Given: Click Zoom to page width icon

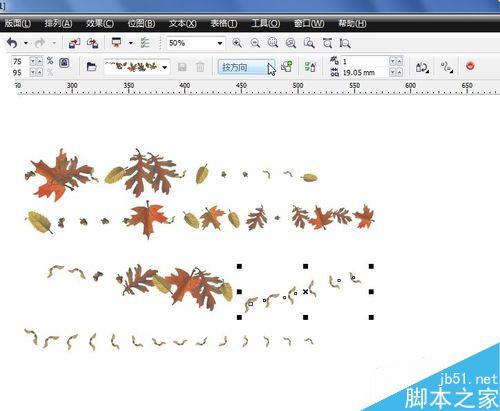Looking at the screenshot, I should point(327,43).
